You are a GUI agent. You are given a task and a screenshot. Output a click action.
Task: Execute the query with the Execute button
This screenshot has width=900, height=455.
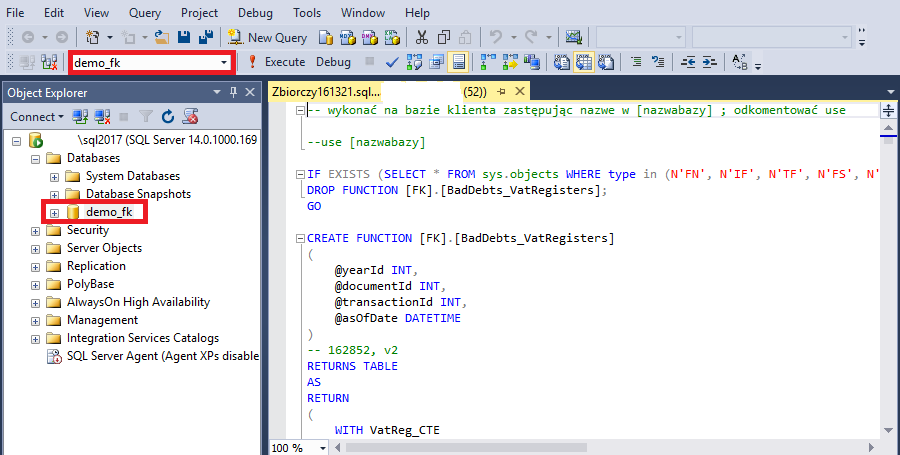click(x=277, y=62)
